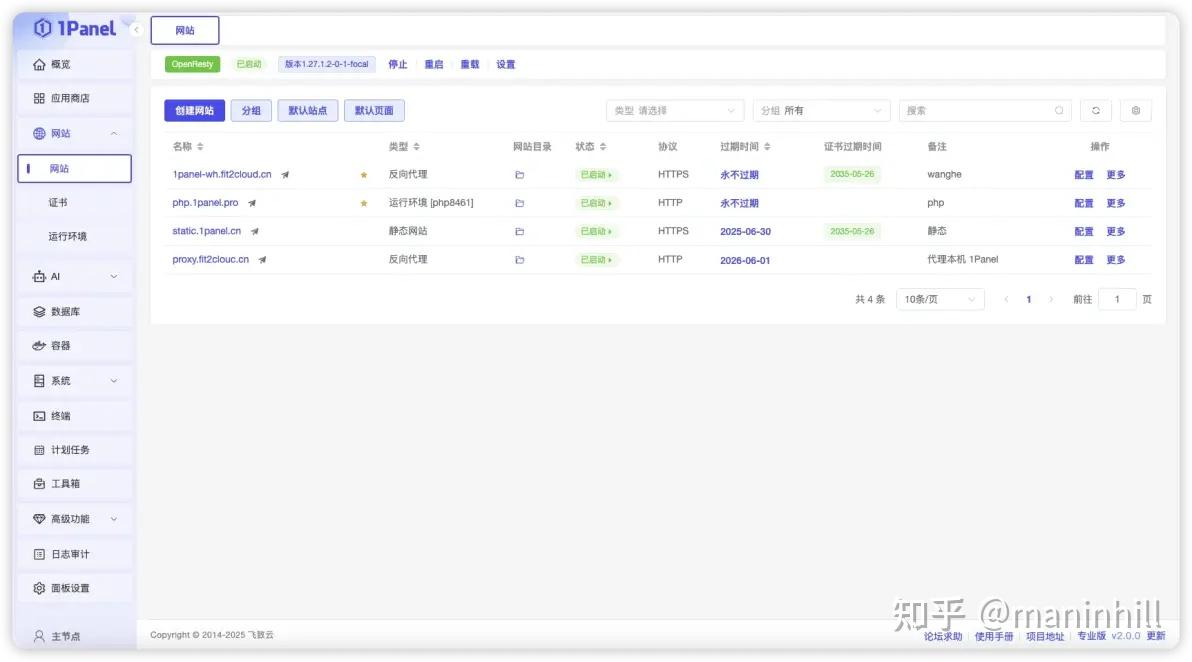1192x662 pixels.
Task: Select the 网站 tab at top
Action: click(x=185, y=30)
